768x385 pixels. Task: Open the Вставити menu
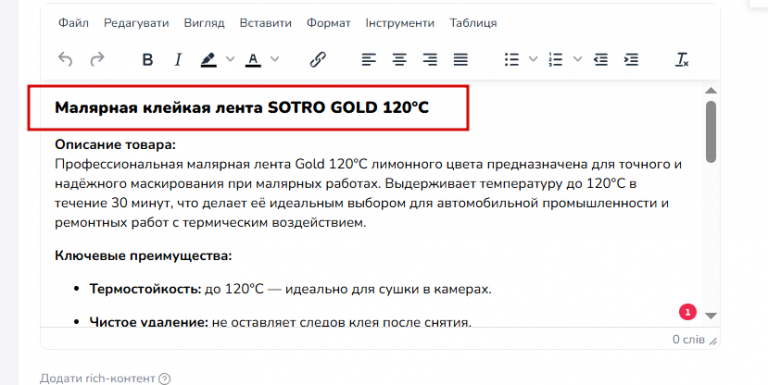(265, 23)
